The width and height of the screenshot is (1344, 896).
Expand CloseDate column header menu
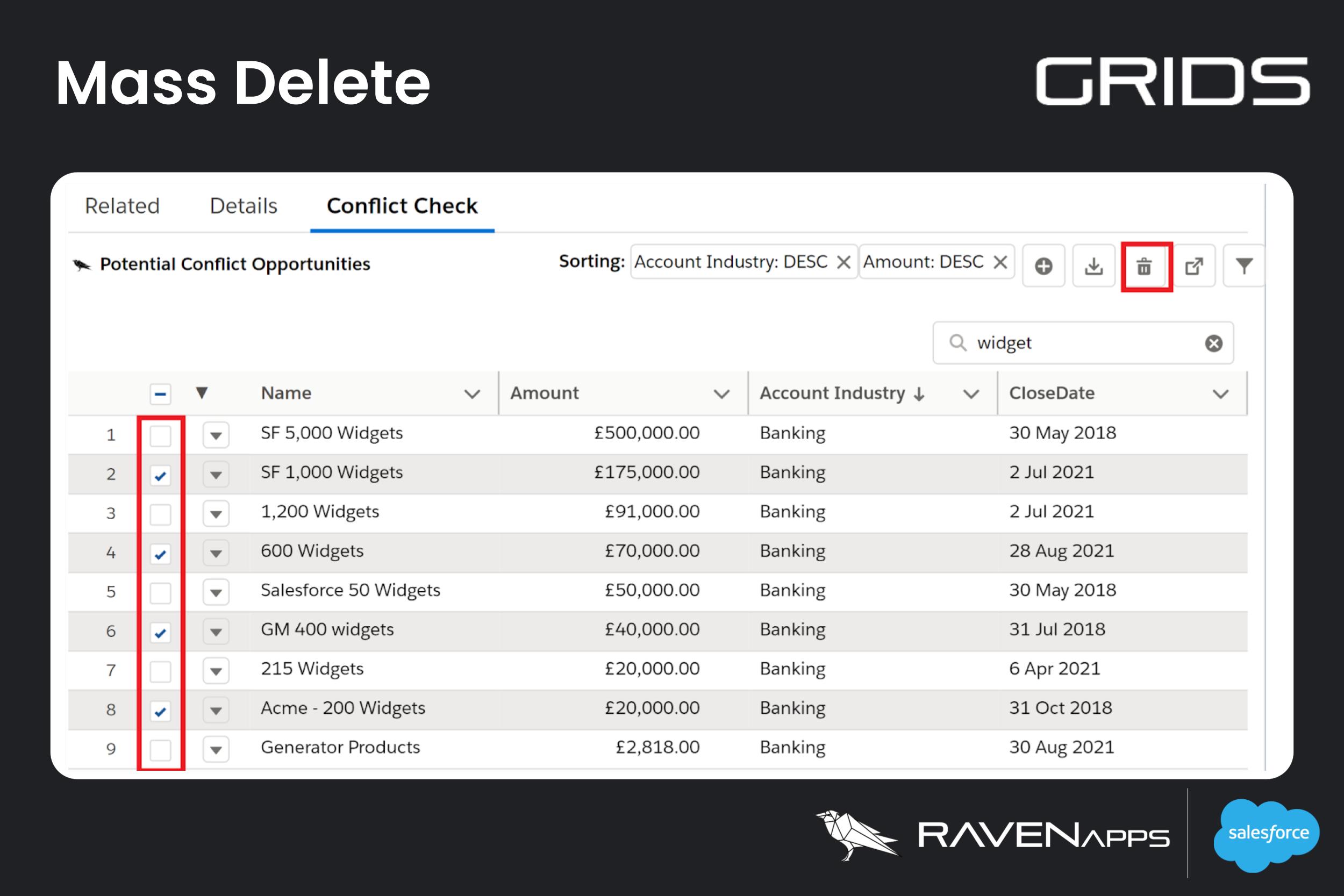1220,394
